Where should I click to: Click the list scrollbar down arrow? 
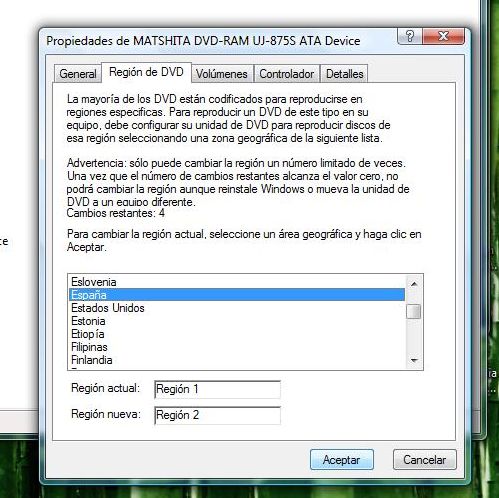tap(414, 360)
